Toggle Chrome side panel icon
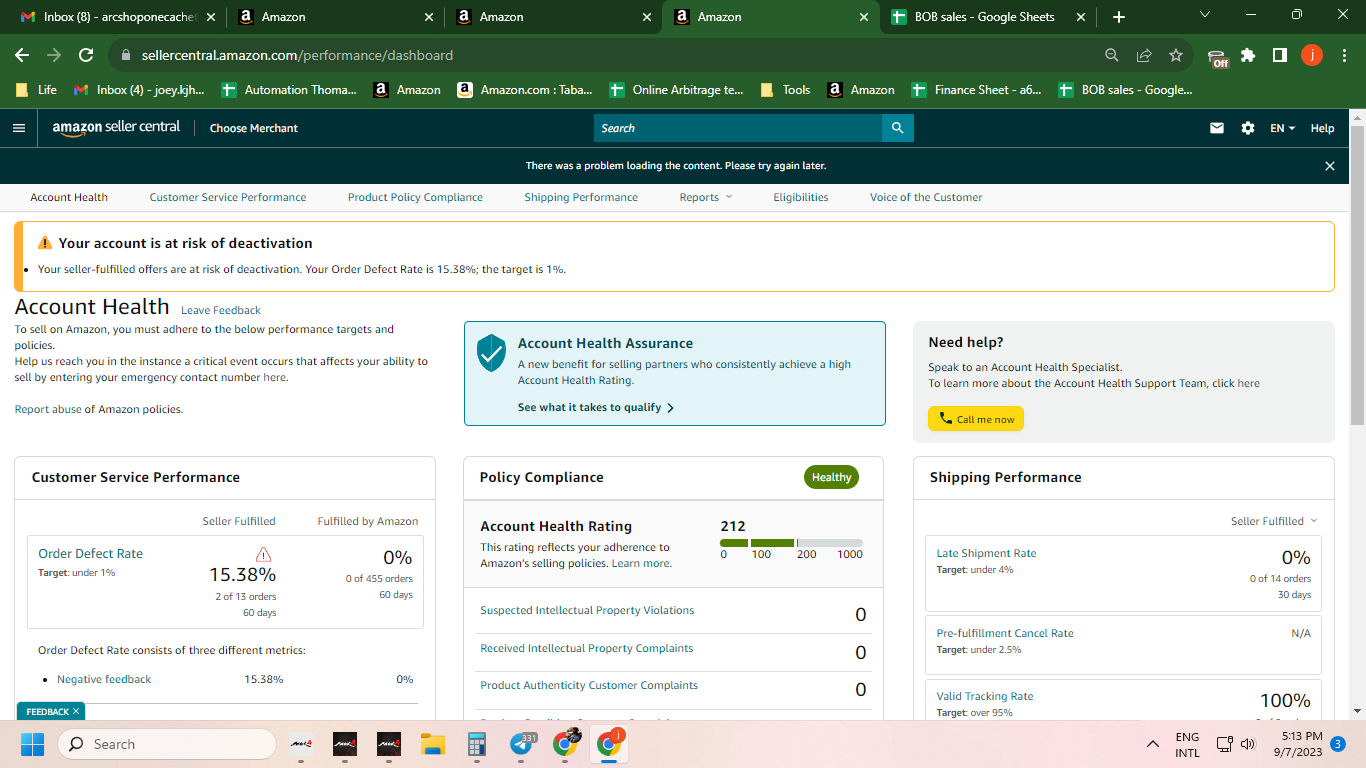The height and width of the screenshot is (768, 1366). [x=1280, y=55]
